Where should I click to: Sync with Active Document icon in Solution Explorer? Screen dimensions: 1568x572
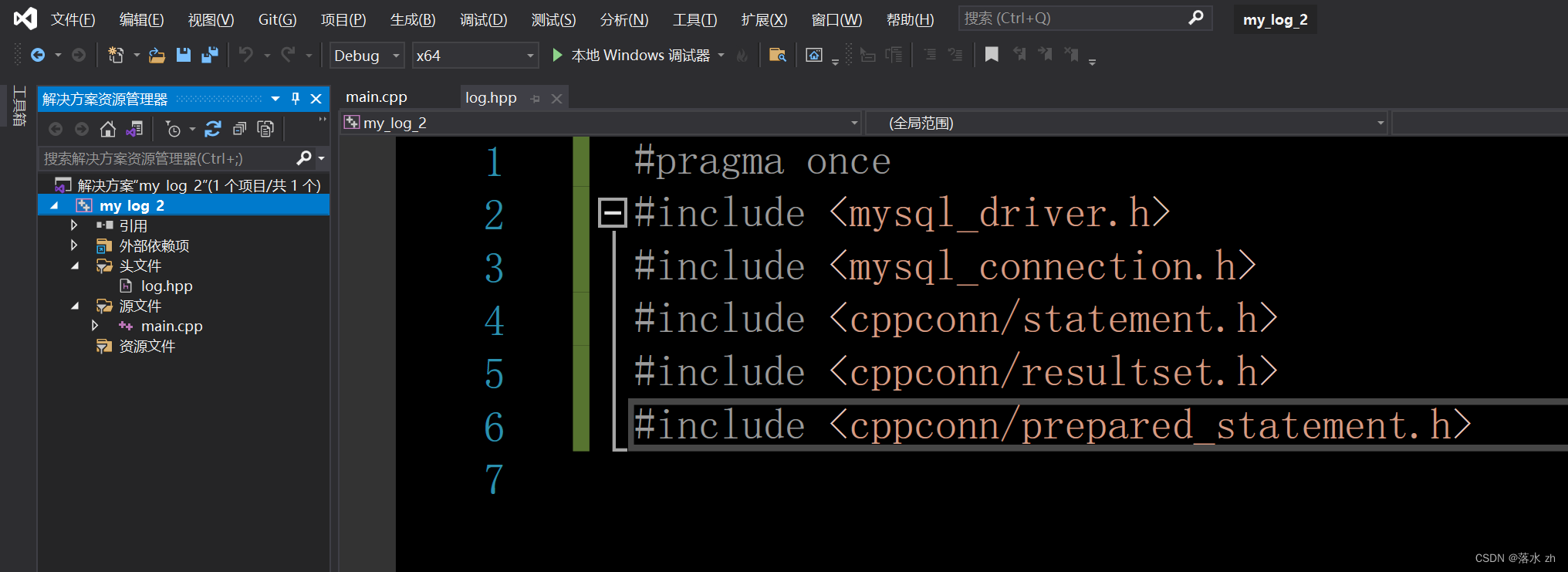(x=213, y=129)
